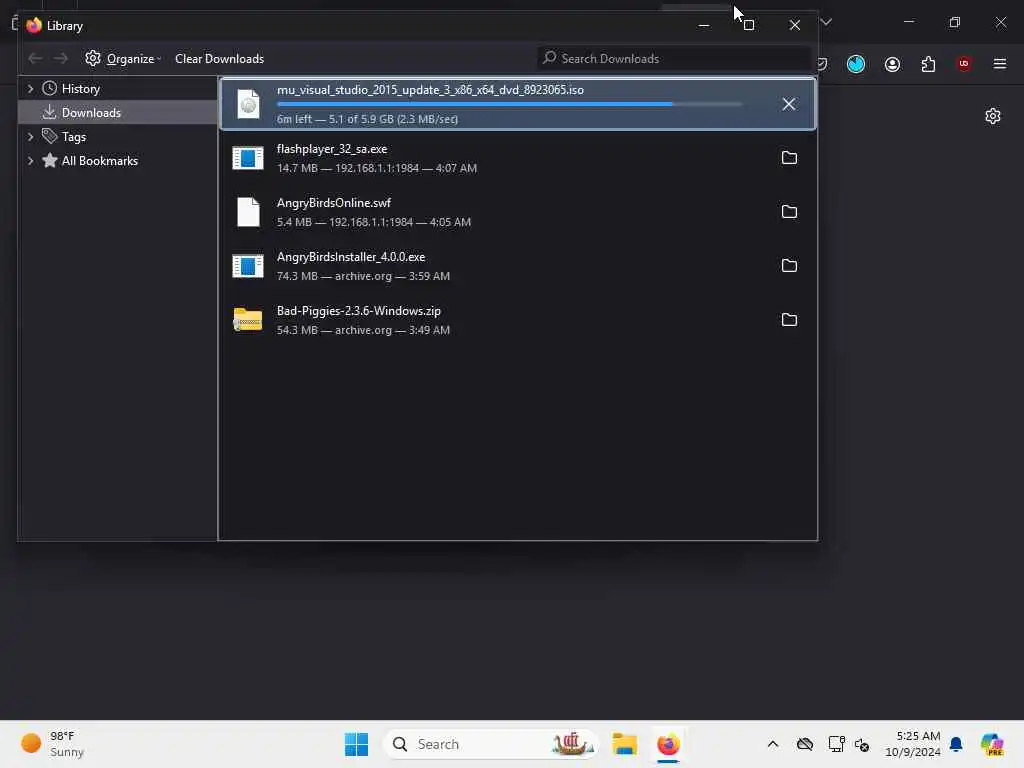The width and height of the screenshot is (1024, 768).
Task: Click the network display tray icon
Action: [836, 744]
